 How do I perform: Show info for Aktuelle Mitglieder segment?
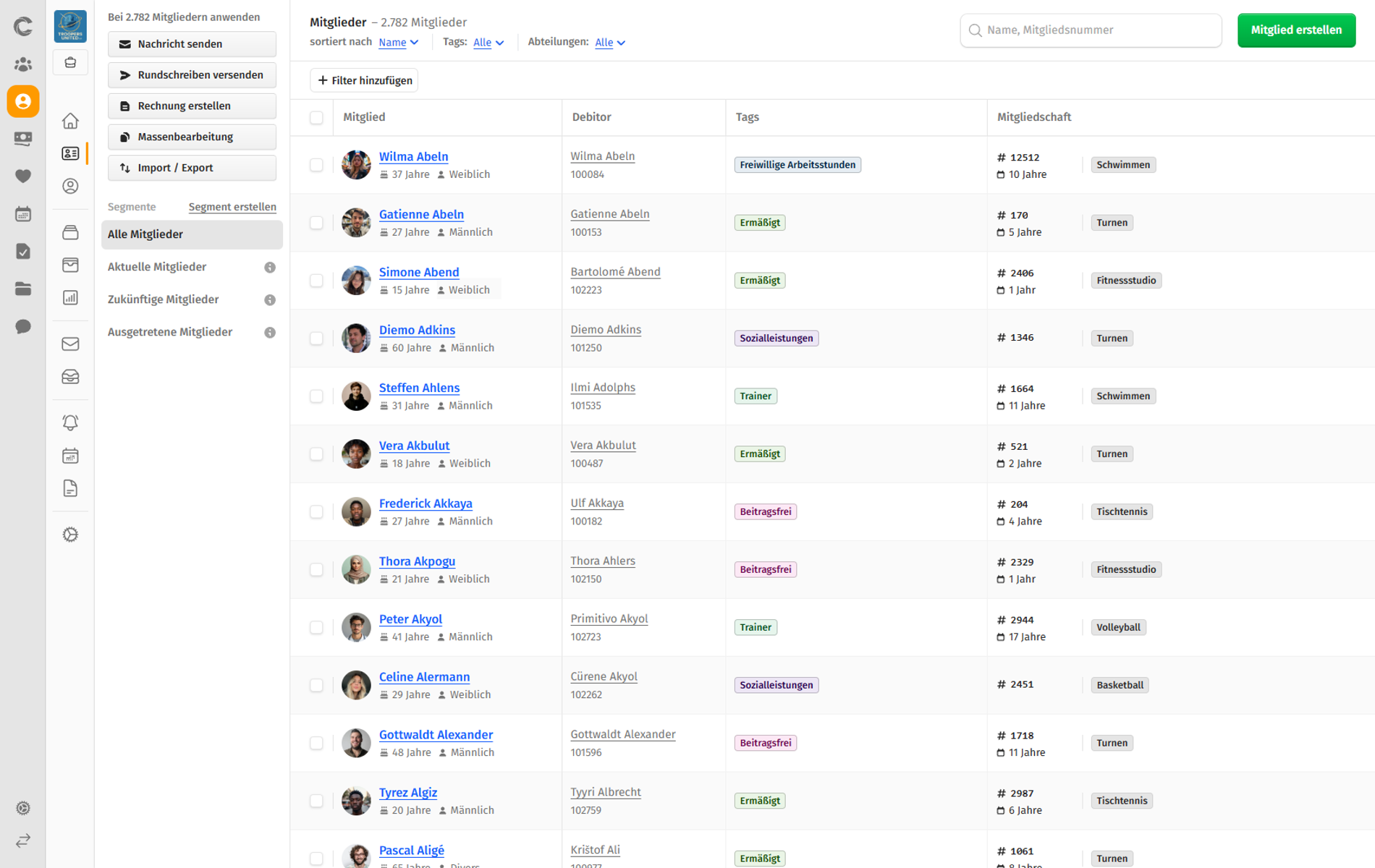pyautogui.click(x=270, y=268)
